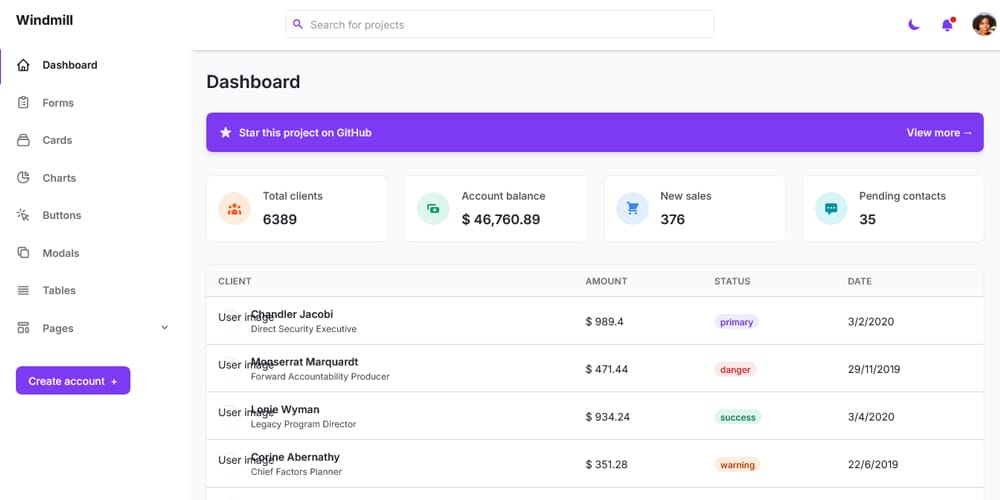Click the Total clients people icon
This screenshot has width=1000, height=500.
234,209
